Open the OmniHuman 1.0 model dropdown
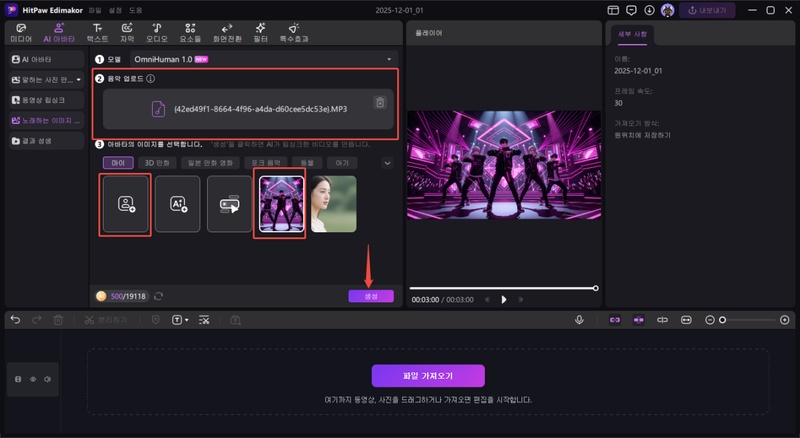800x438 pixels. point(263,59)
